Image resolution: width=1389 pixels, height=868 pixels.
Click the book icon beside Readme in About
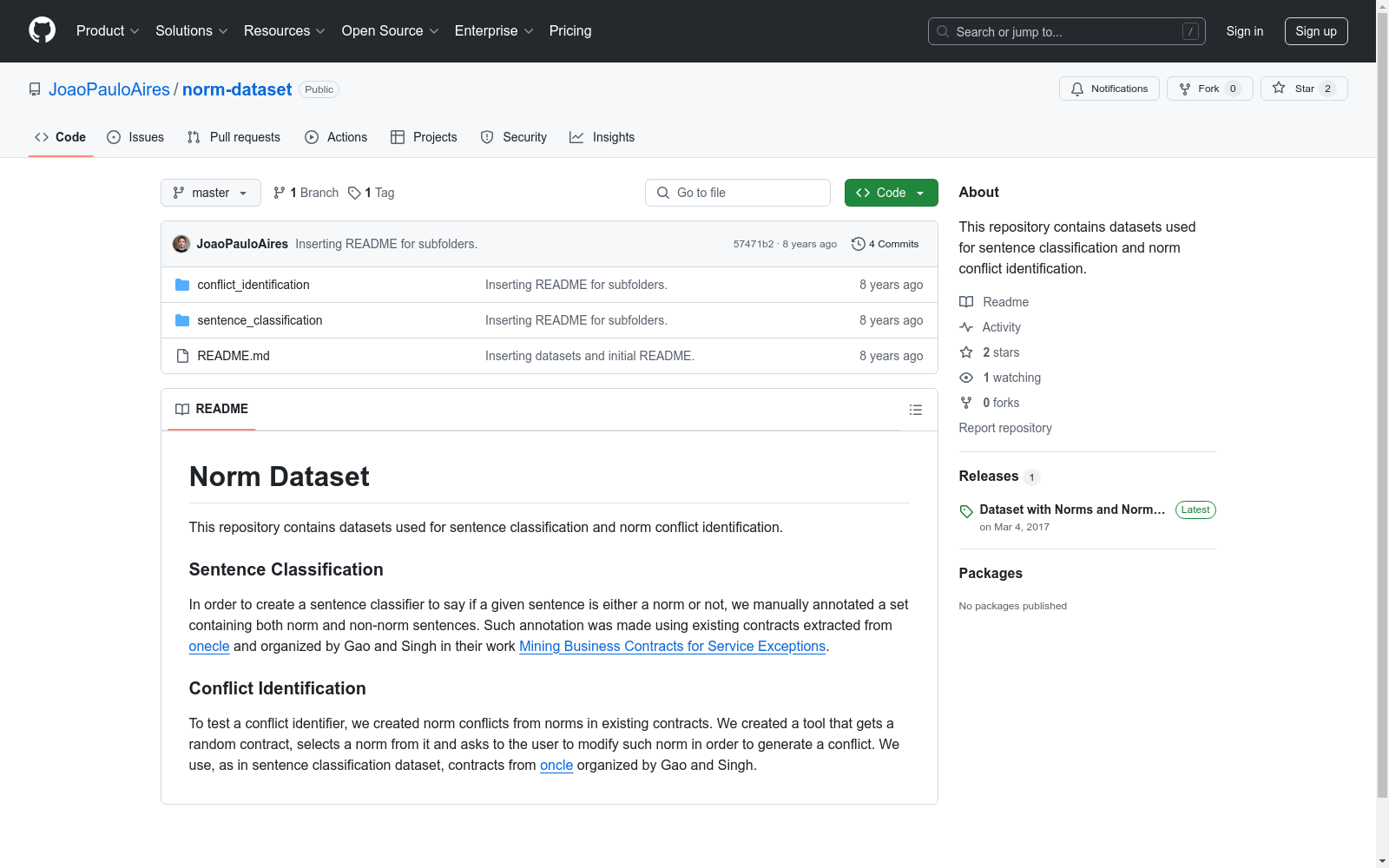click(966, 302)
